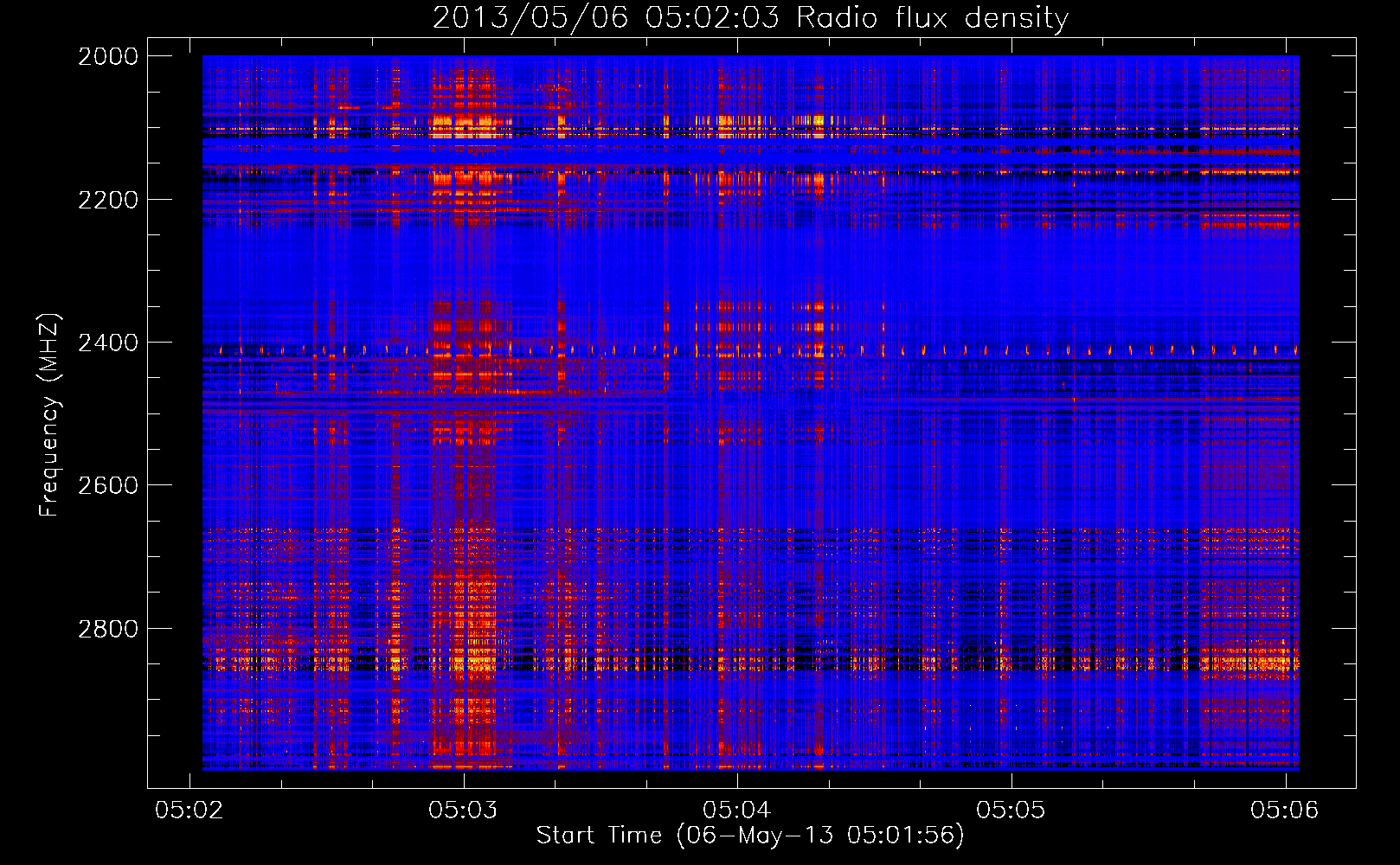Click the 05:03 time tick label
This screenshot has height=865, width=1400.
pos(463,810)
